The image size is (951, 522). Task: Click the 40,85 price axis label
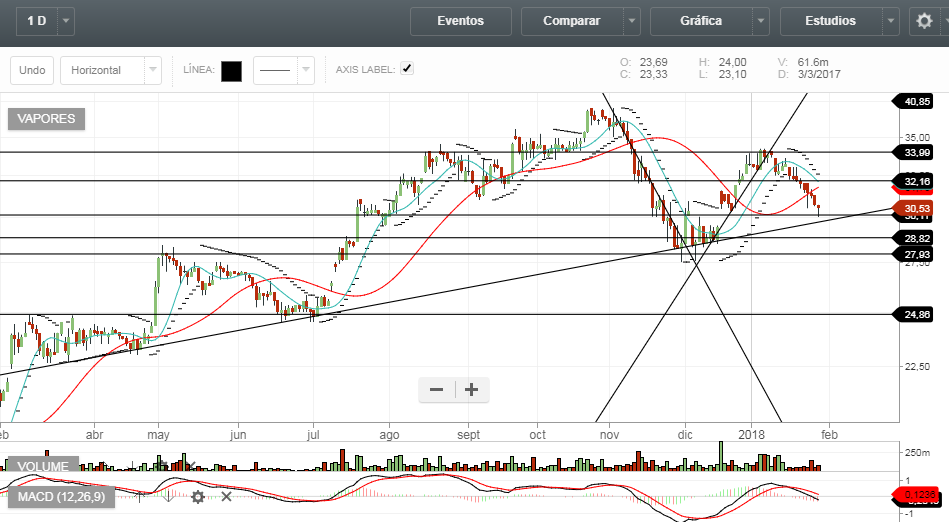(x=914, y=102)
